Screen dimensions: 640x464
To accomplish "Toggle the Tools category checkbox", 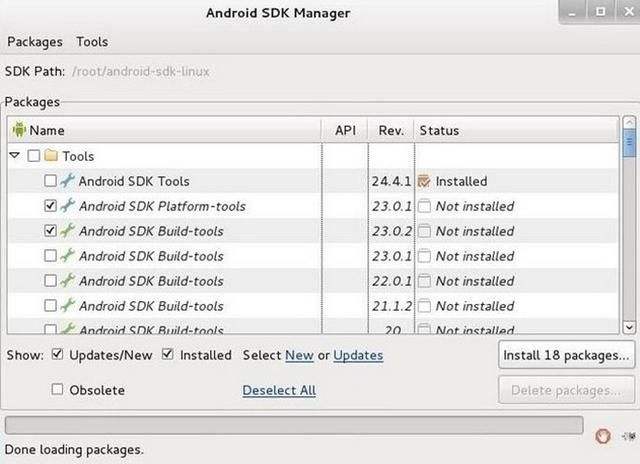I will (x=33, y=155).
